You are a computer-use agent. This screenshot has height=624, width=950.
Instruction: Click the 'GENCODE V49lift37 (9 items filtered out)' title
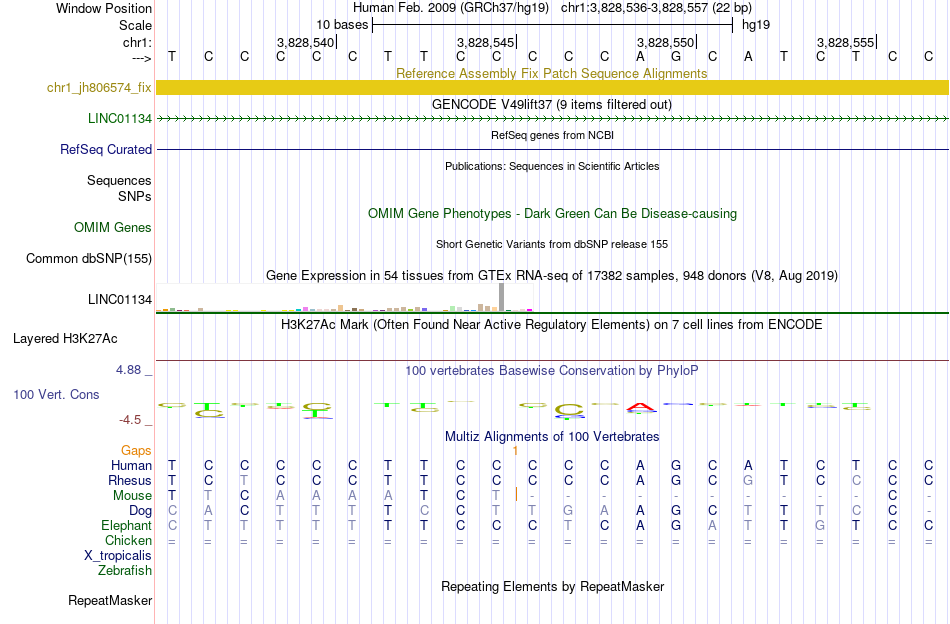coord(551,104)
